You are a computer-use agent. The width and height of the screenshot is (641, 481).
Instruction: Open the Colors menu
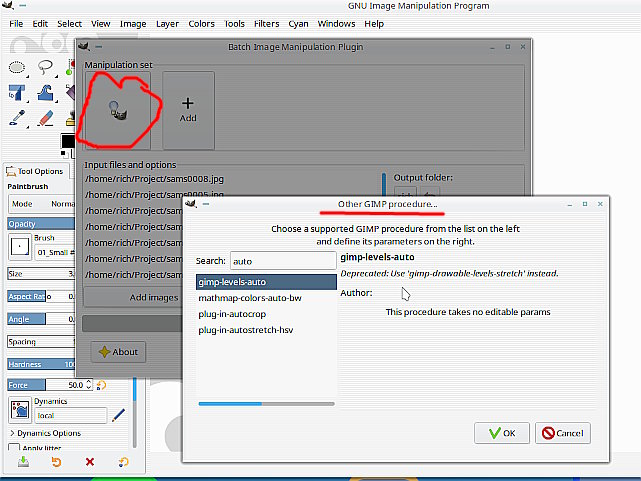[x=201, y=24]
